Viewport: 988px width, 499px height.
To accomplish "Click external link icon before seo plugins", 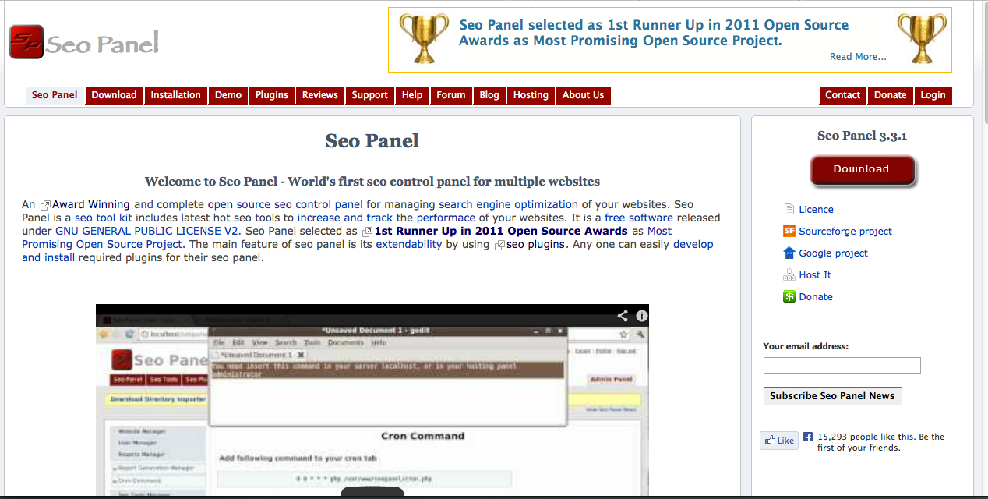I will 499,245.
